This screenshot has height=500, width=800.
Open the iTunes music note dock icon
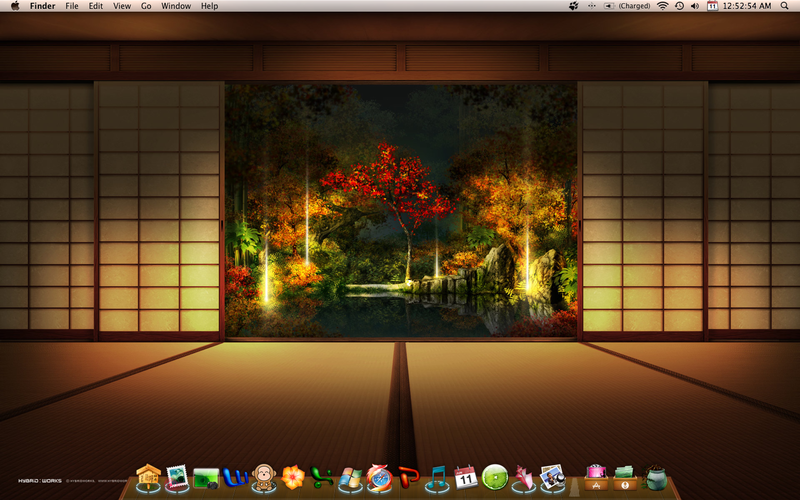[x=438, y=479]
